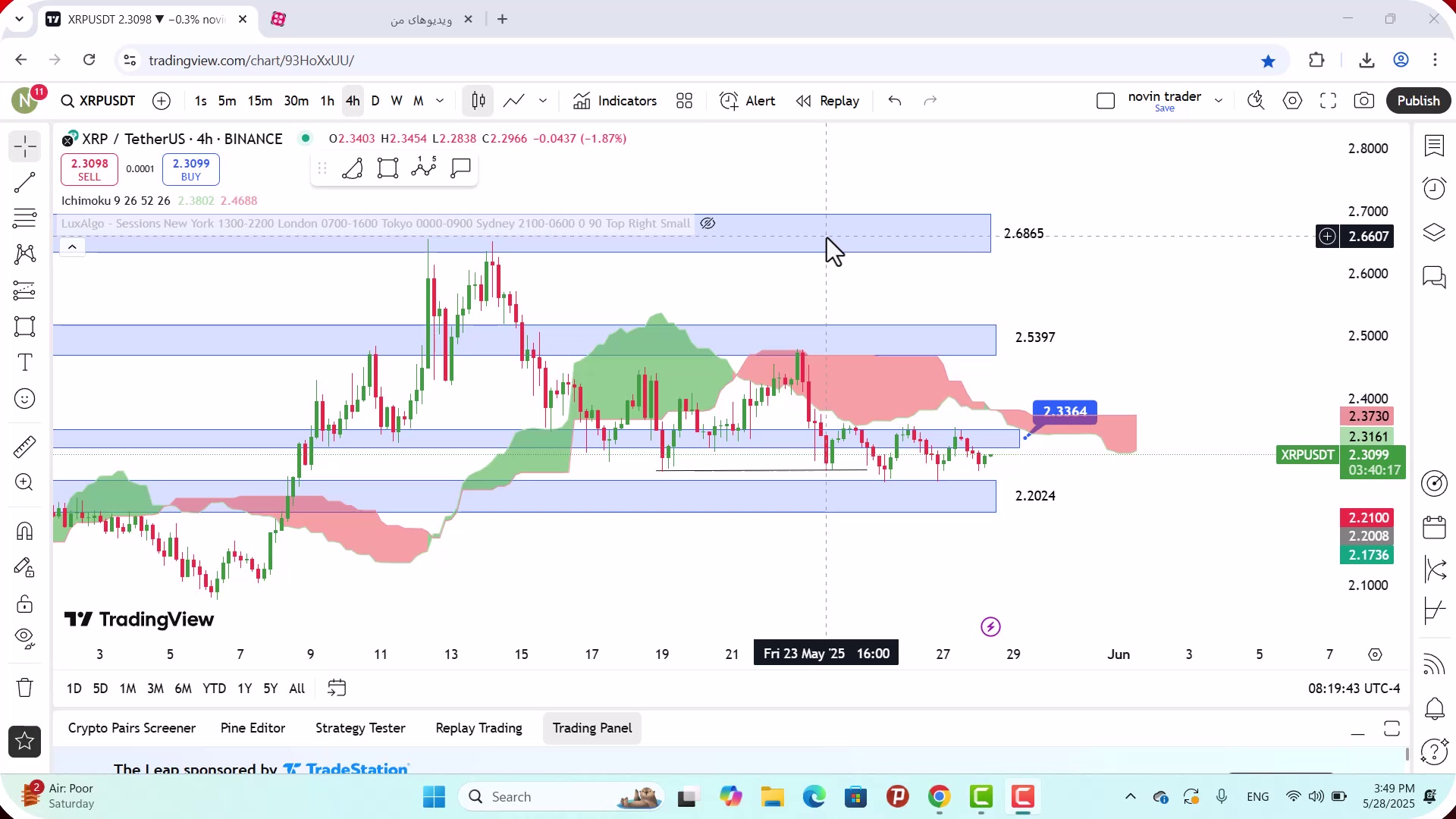Open timezone 08:19:43 UTC-4 menu
This screenshot has height=819, width=1456.
click(1354, 689)
